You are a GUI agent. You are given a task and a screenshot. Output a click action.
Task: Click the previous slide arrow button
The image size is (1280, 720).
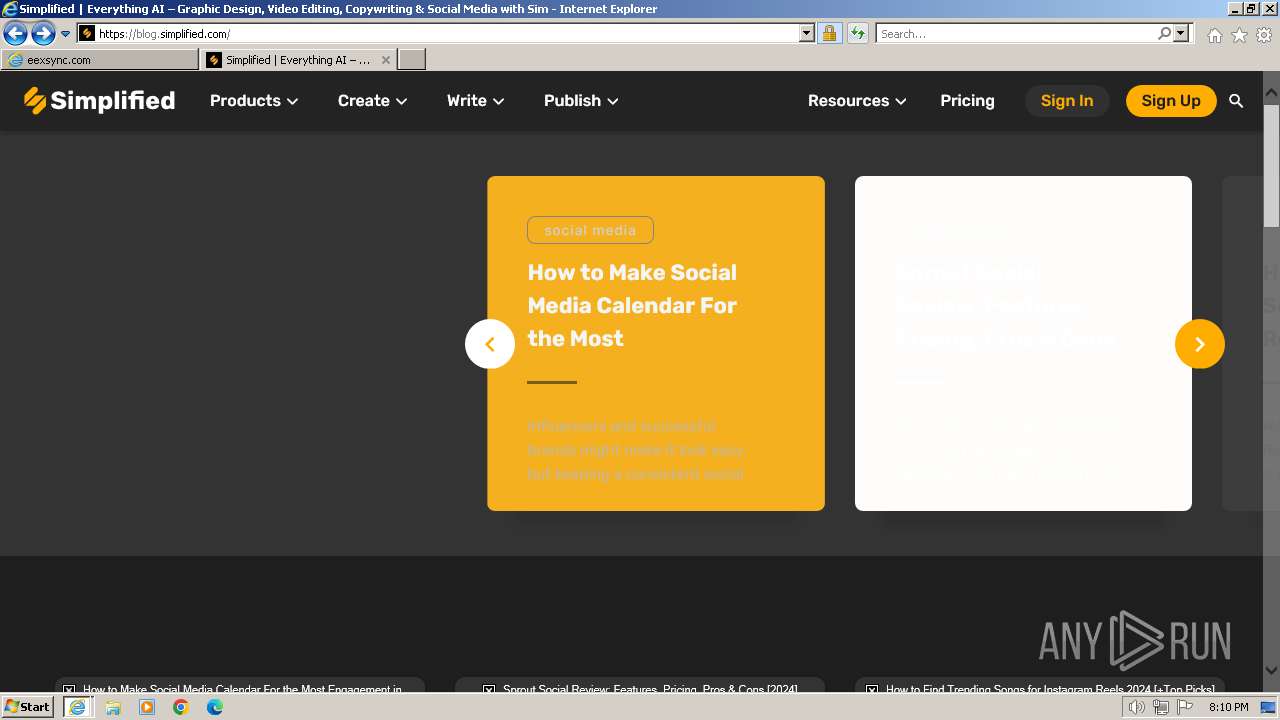490,344
